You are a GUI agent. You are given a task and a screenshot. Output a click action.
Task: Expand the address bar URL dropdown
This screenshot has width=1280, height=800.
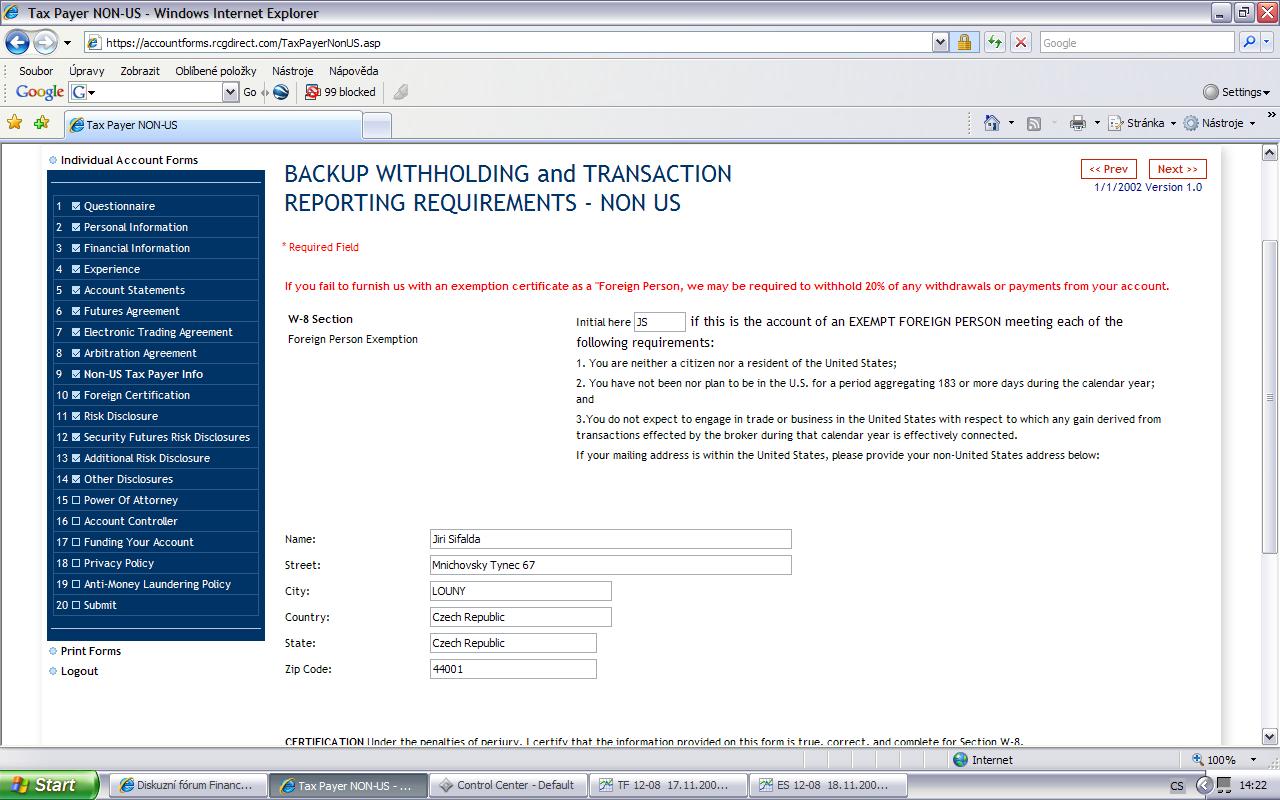pos(940,42)
